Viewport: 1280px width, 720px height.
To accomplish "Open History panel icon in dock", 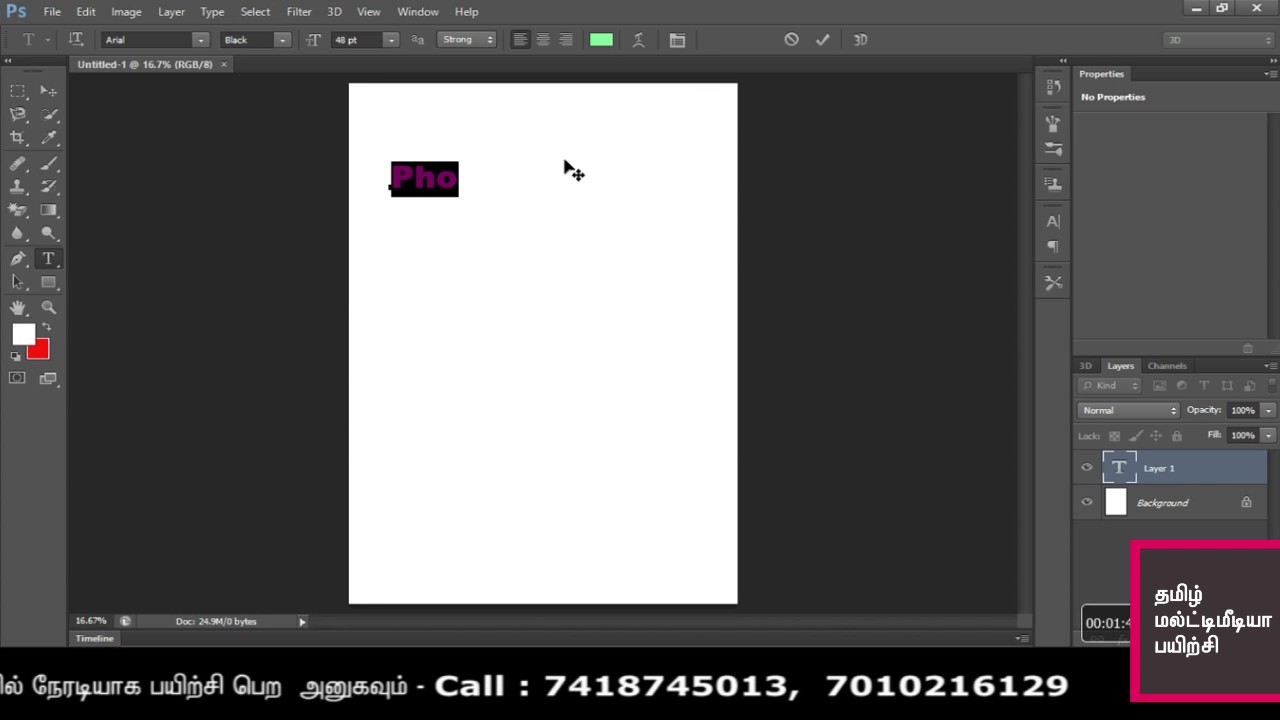I will point(1053,87).
